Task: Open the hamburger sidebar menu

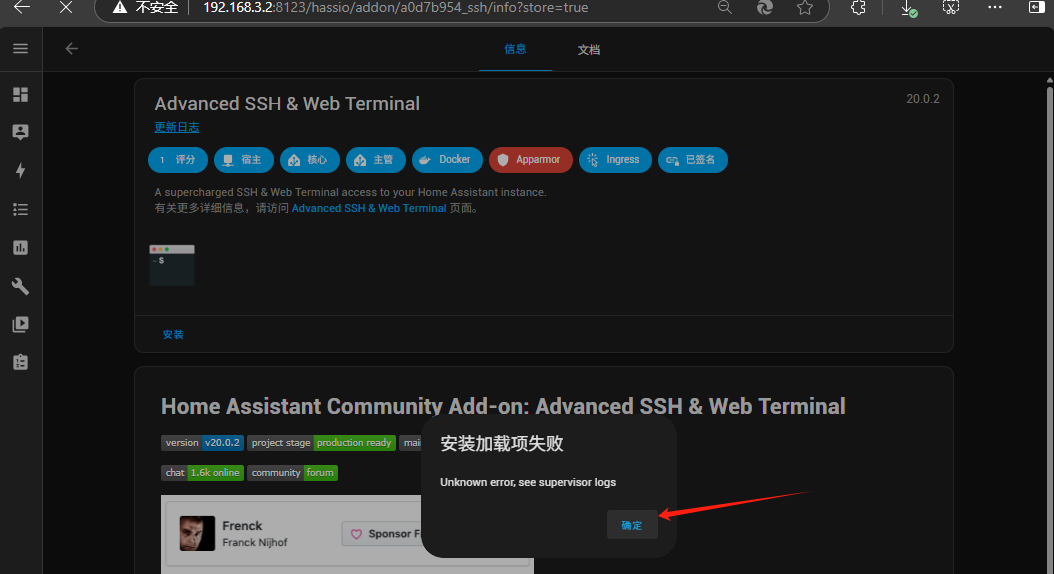Action: (x=20, y=48)
